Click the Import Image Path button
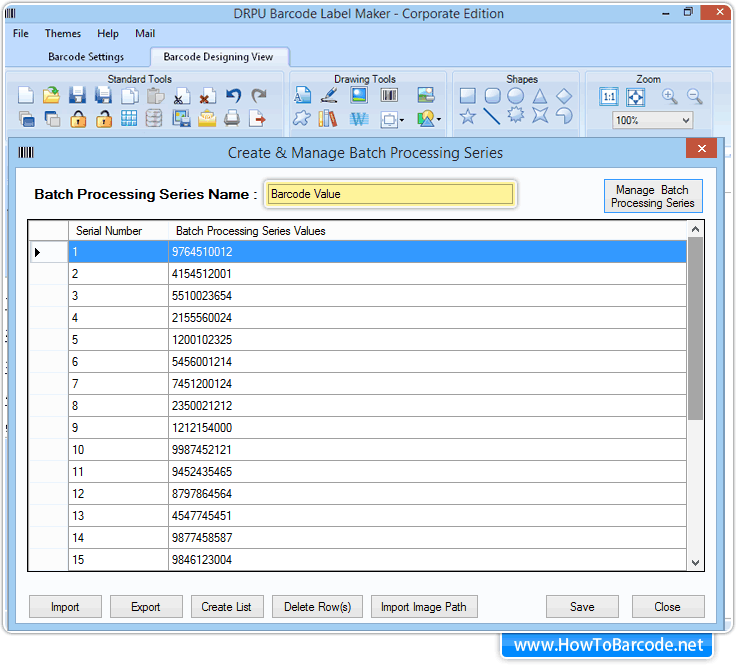Screen dimensions: 736x665 tap(424, 607)
